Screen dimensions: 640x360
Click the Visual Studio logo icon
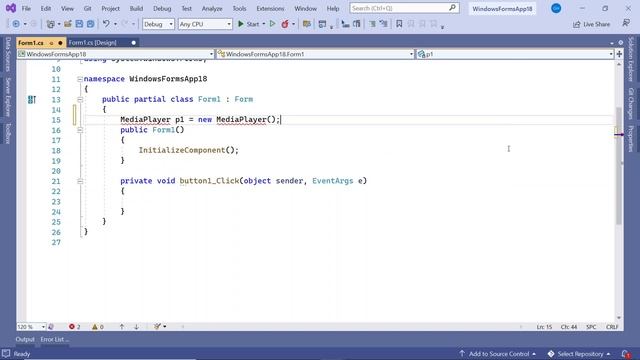11,8
